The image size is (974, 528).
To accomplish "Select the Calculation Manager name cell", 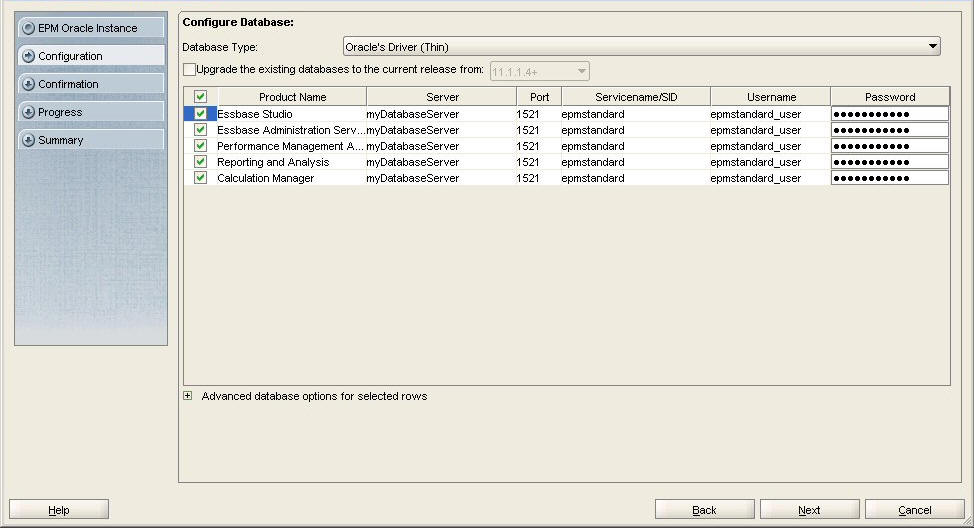I will click(x=291, y=178).
